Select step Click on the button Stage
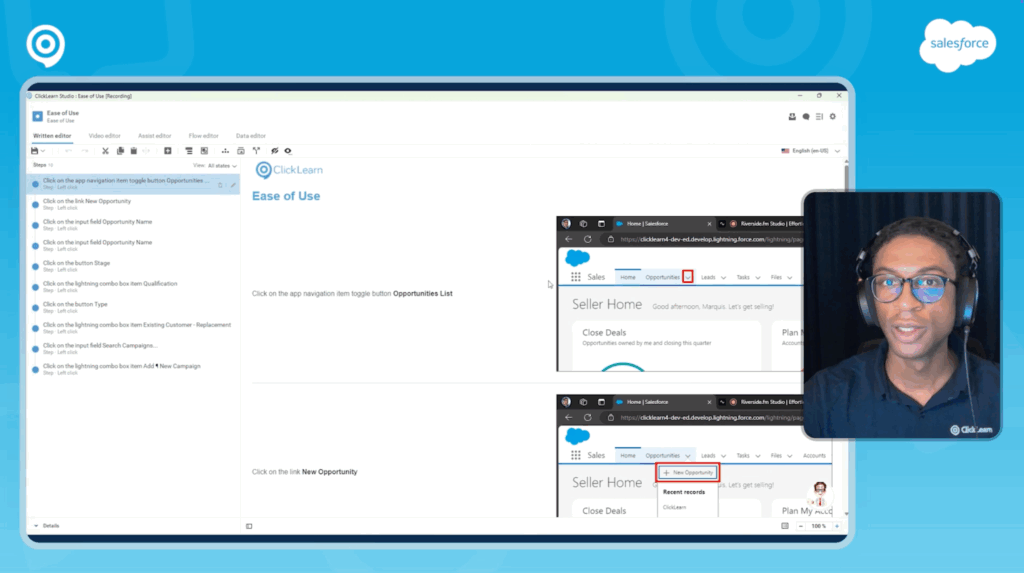Viewport: 1024px width, 573px height. (x=133, y=266)
